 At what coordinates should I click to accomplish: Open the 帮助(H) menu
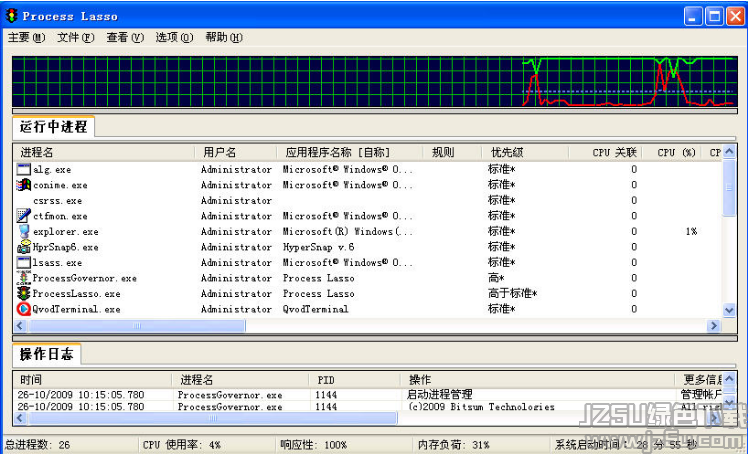point(224,37)
